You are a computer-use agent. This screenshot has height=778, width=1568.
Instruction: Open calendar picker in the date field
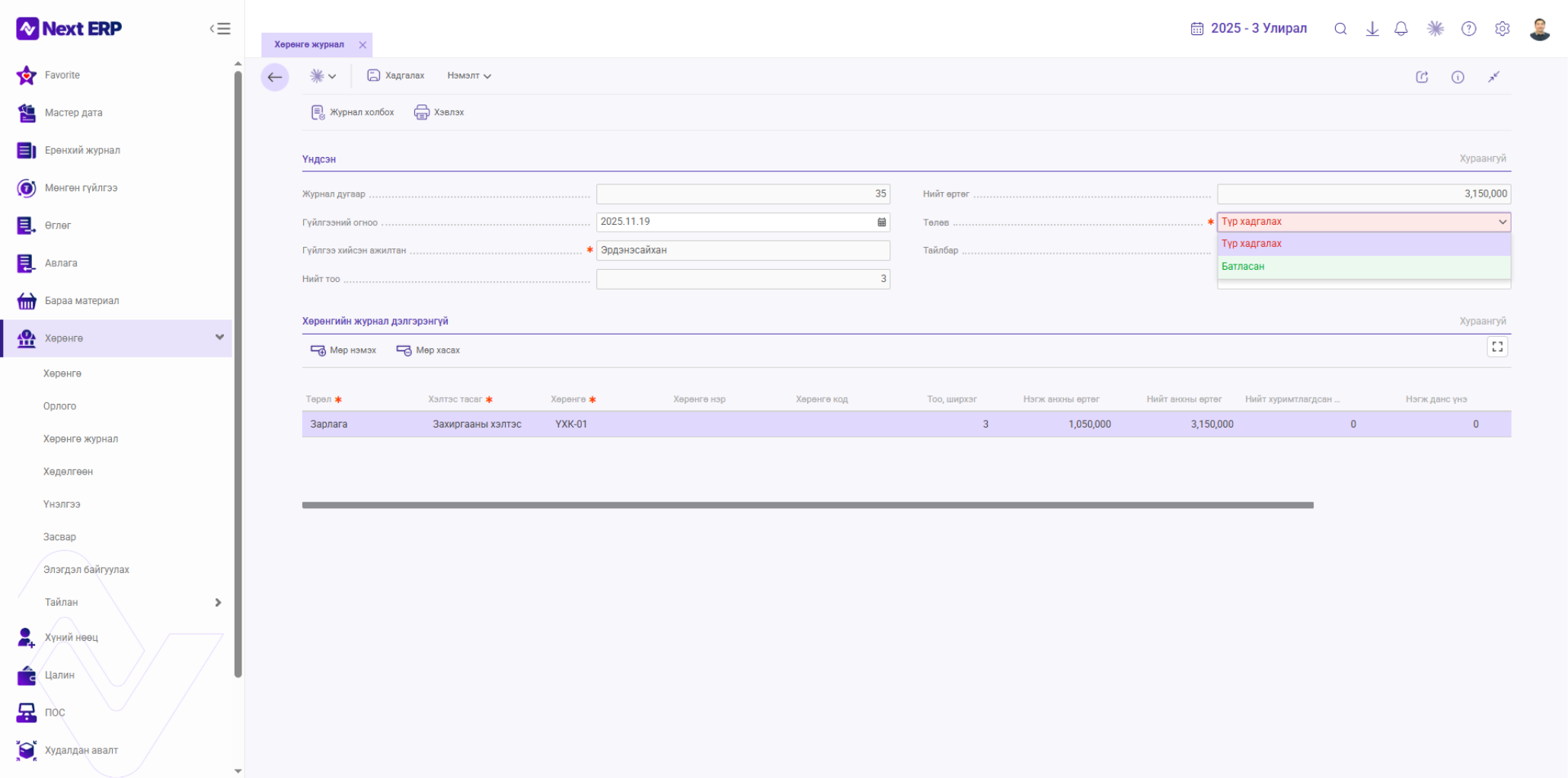tap(881, 222)
